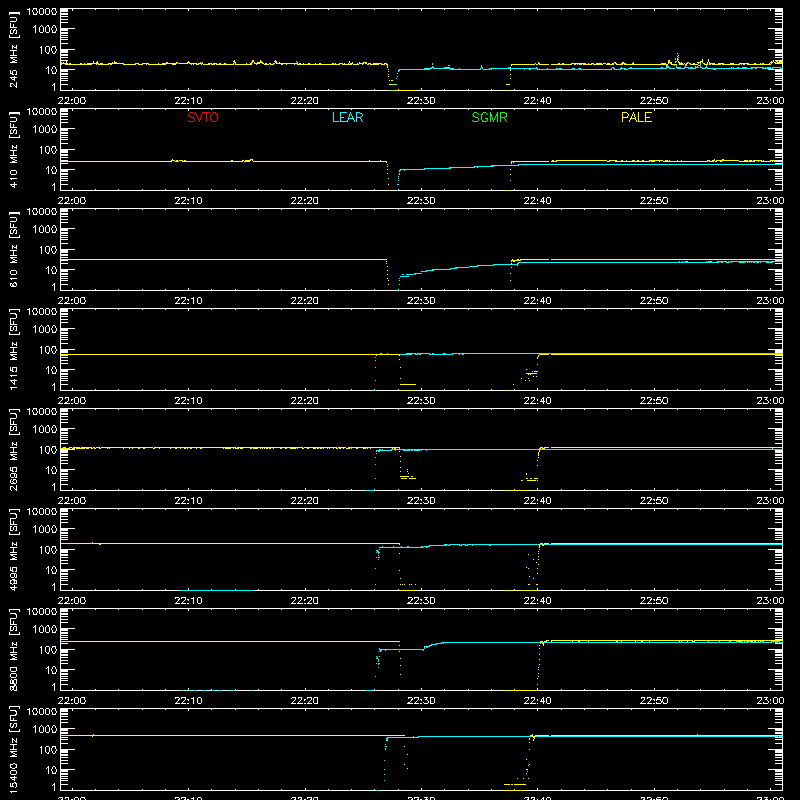
Task: Click 22:50 time label below 610 MHz plot
Action: coord(654,301)
